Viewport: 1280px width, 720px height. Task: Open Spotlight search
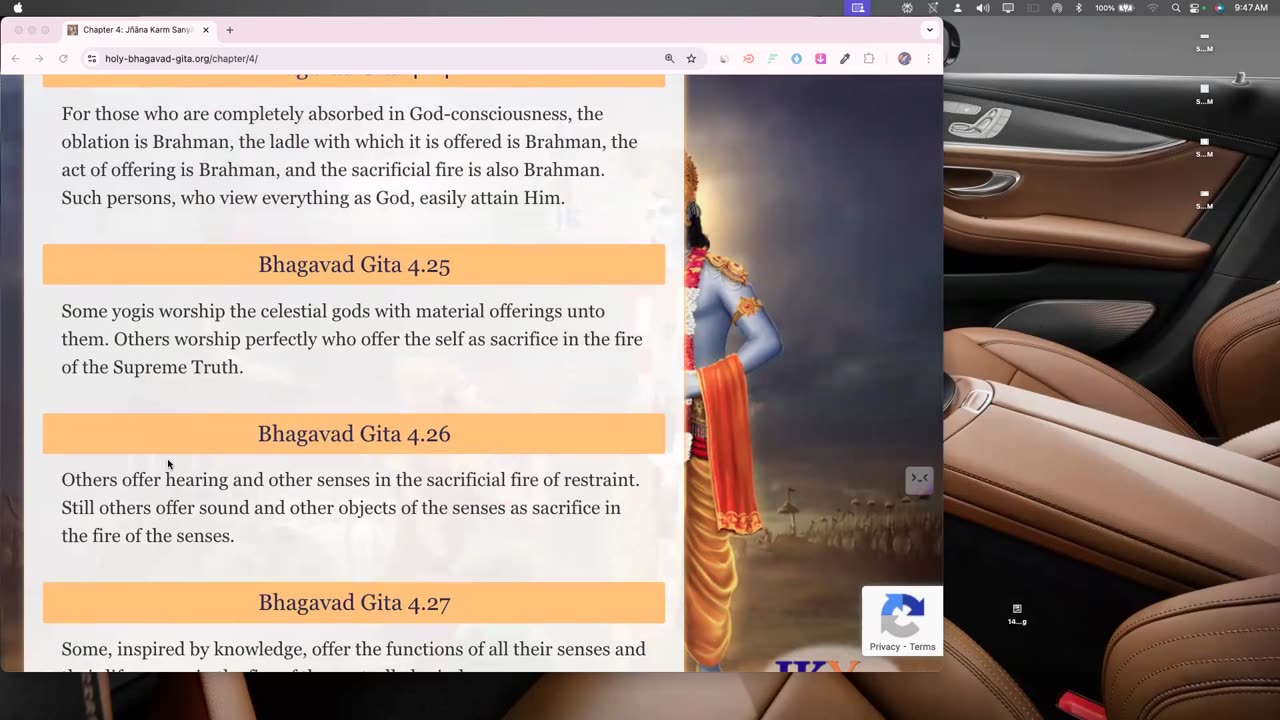1176,8
